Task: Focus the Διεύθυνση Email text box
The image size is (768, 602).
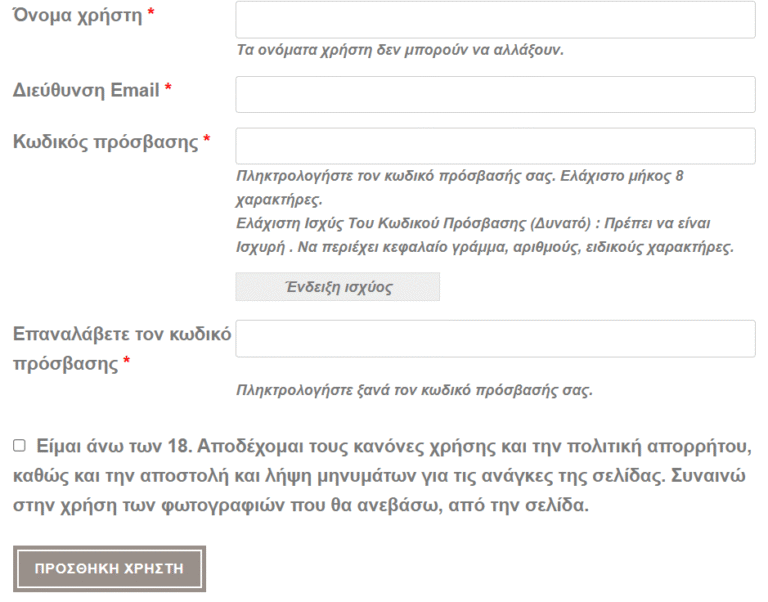Action: click(495, 95)
